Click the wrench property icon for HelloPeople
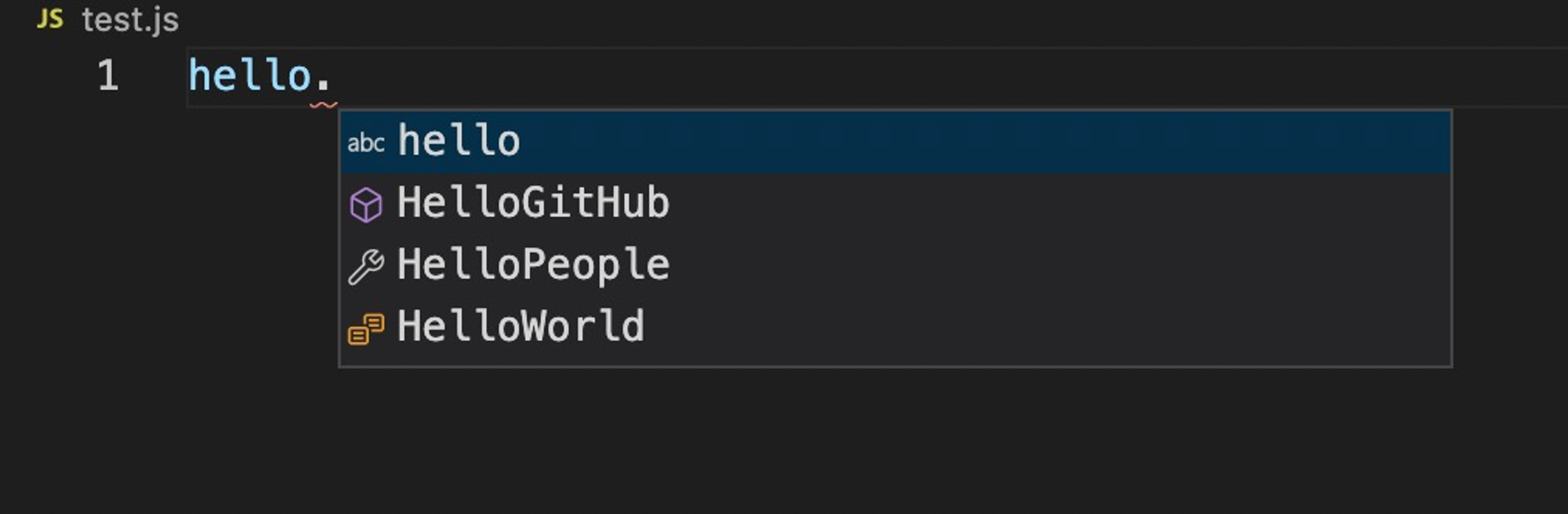The width and height of the screenshot is (1568, 514). (x=366, y=266)
